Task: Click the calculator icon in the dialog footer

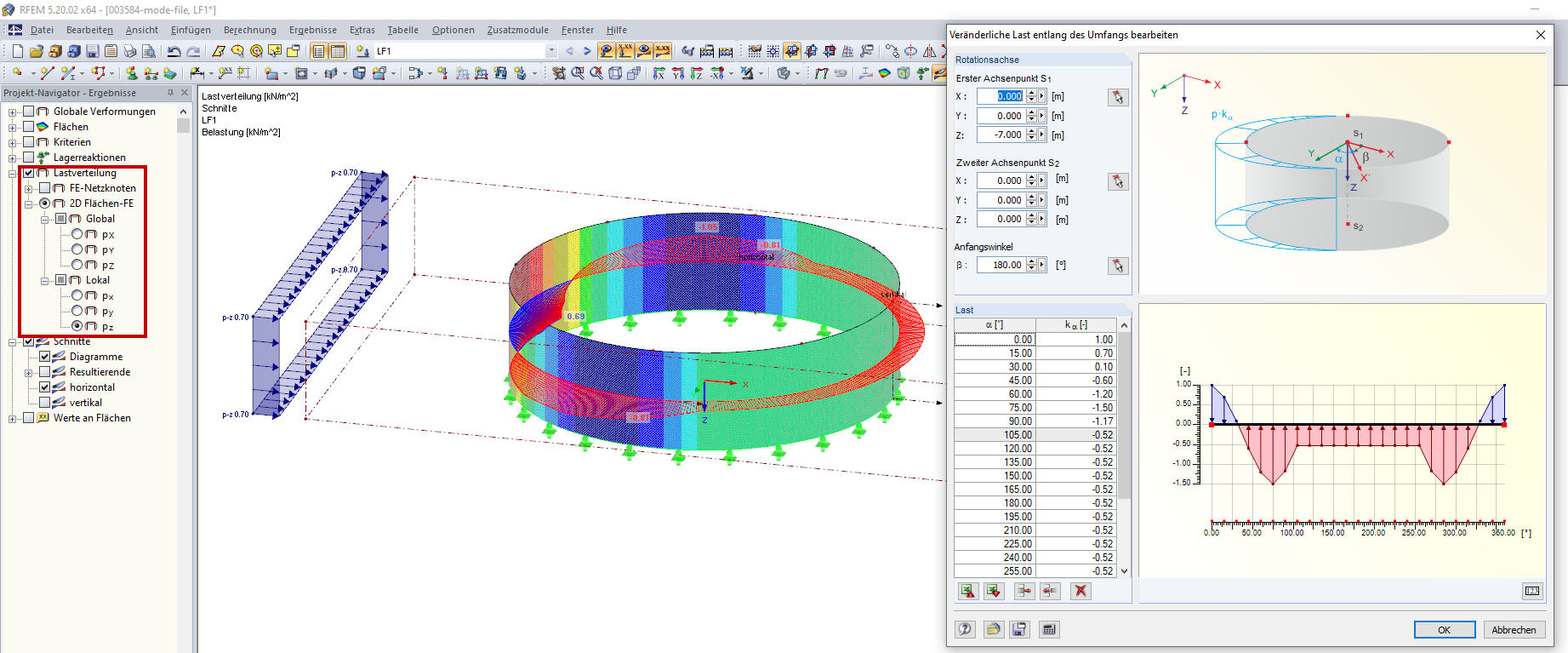Action: coord(1049,629)
